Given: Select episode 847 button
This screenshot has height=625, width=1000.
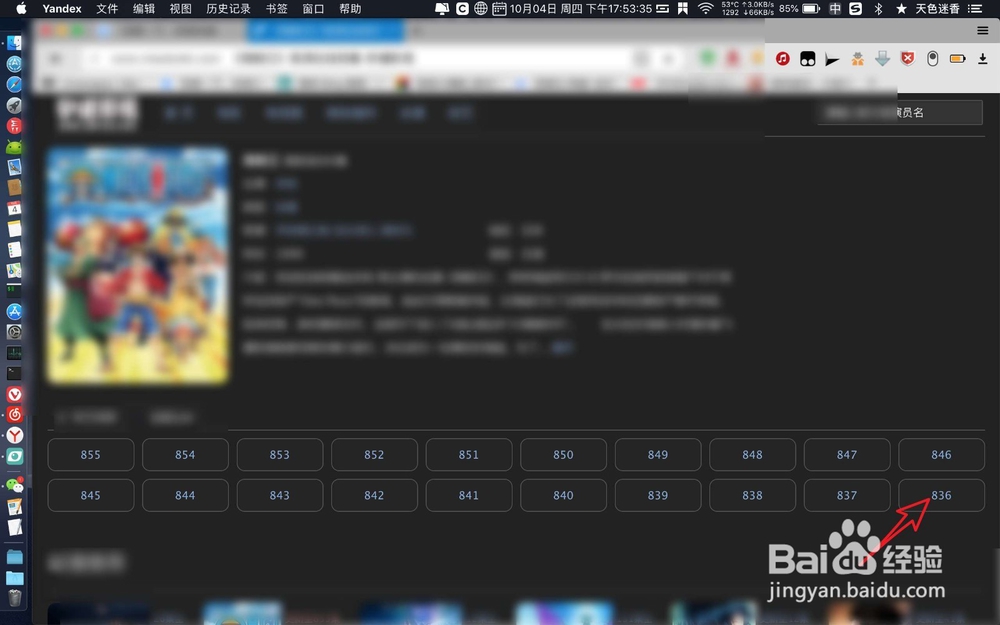Looking at the screenshot, I should [x=847, y=455].
